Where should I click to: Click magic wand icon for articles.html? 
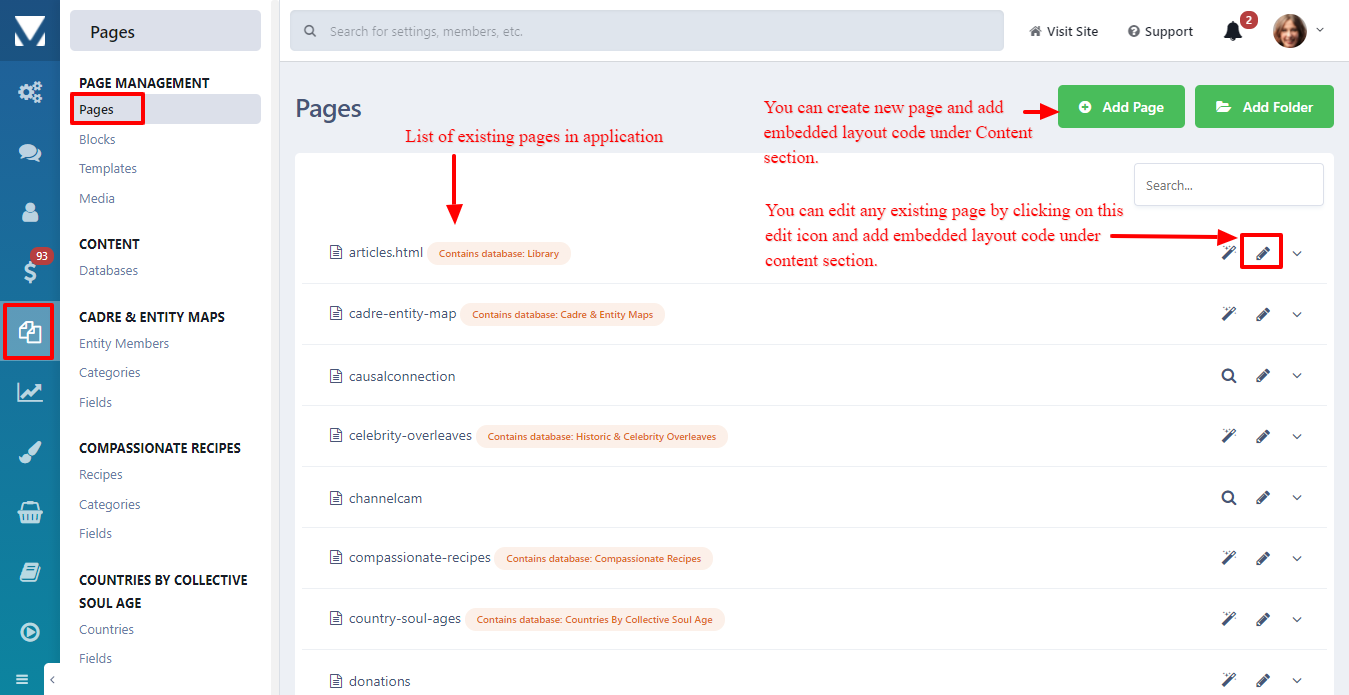[1229, 253]
